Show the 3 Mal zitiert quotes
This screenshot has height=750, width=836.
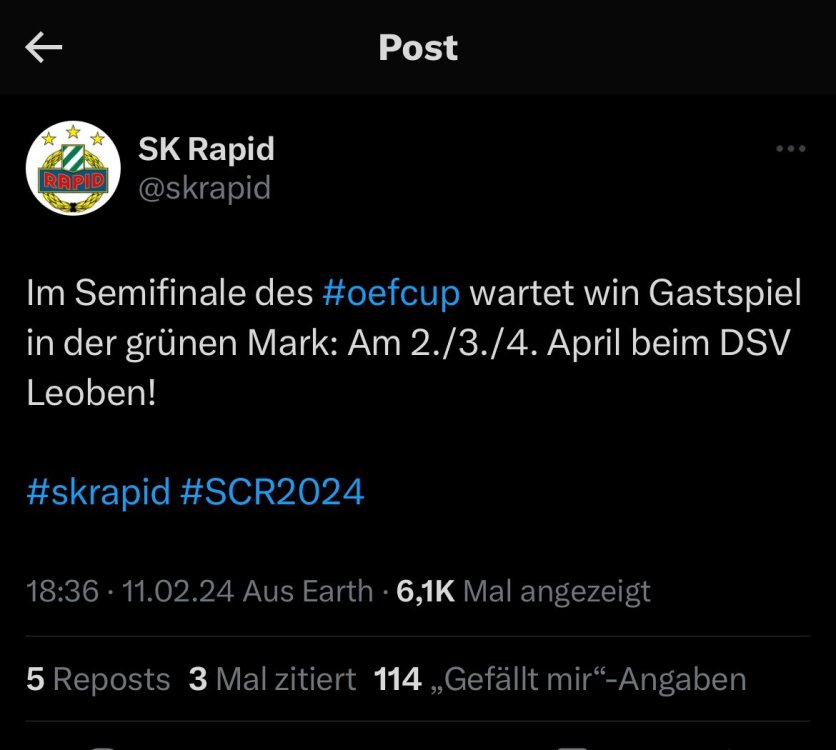pyautogui.click(x=272, y=680)
